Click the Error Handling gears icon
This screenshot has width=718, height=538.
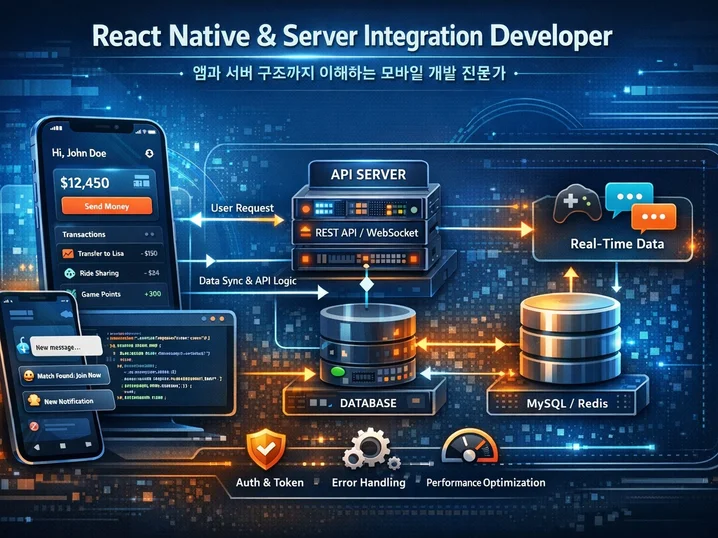click(x=367, y=451)
